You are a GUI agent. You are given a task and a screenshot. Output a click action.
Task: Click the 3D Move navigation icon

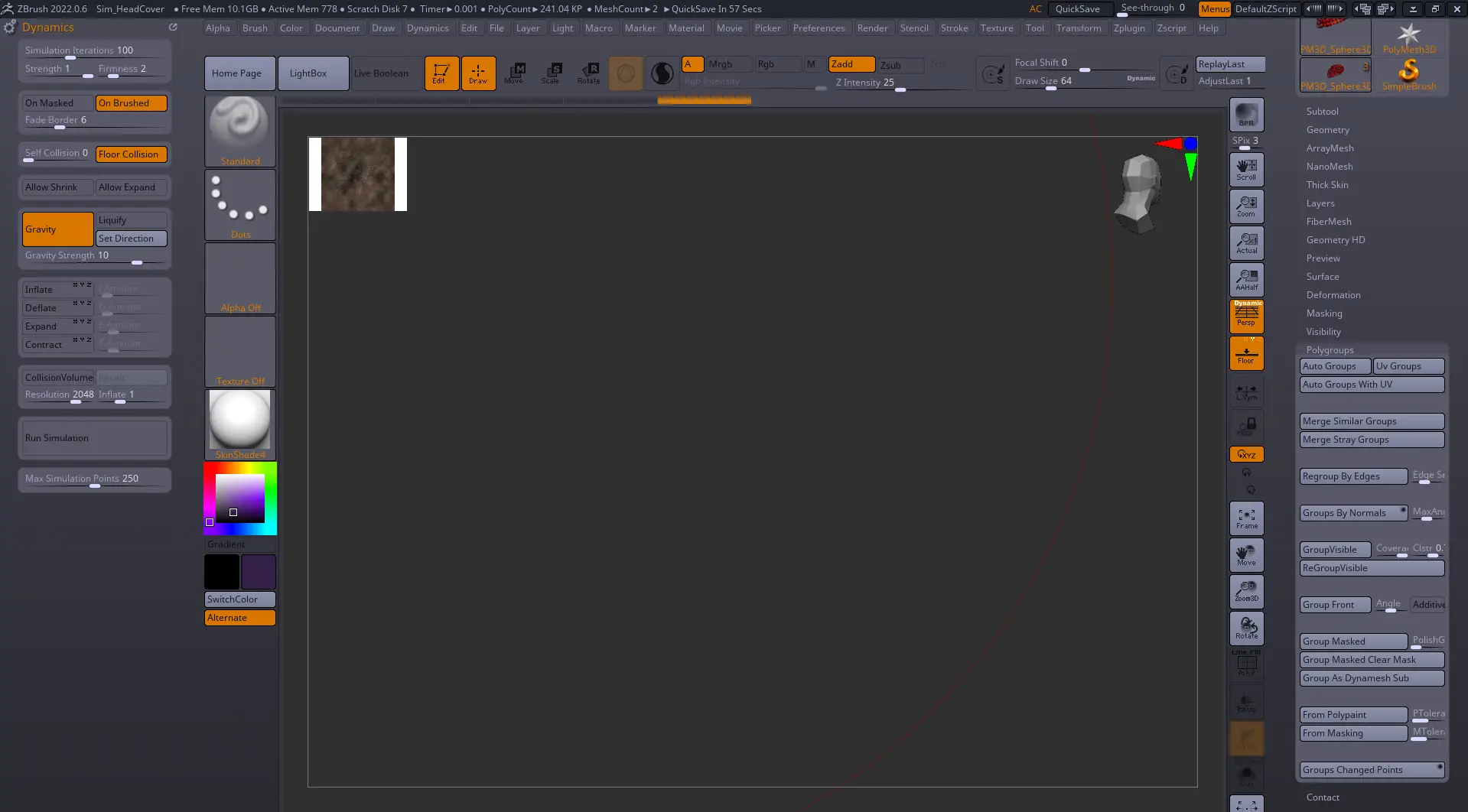pyautogui.click(x=1246, y=555)
